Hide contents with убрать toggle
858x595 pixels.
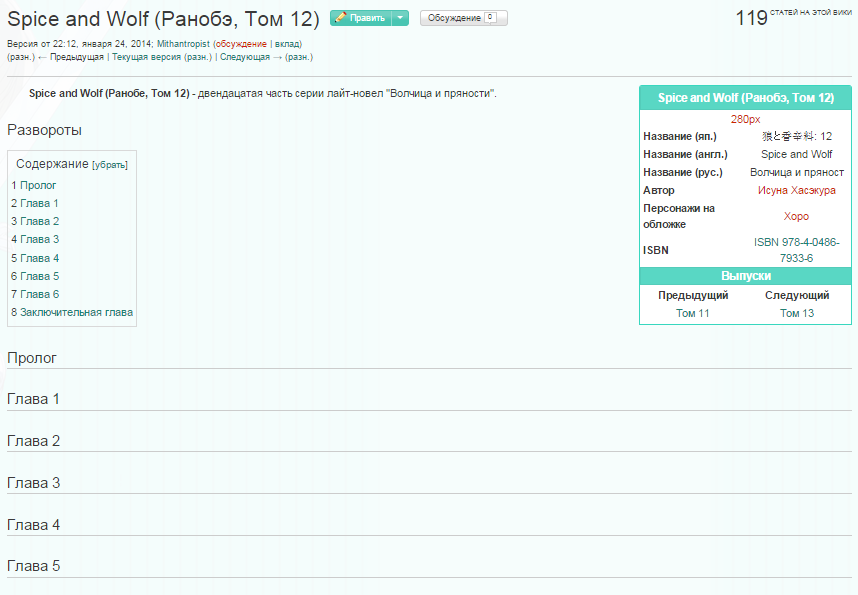[x=110, y=165]
